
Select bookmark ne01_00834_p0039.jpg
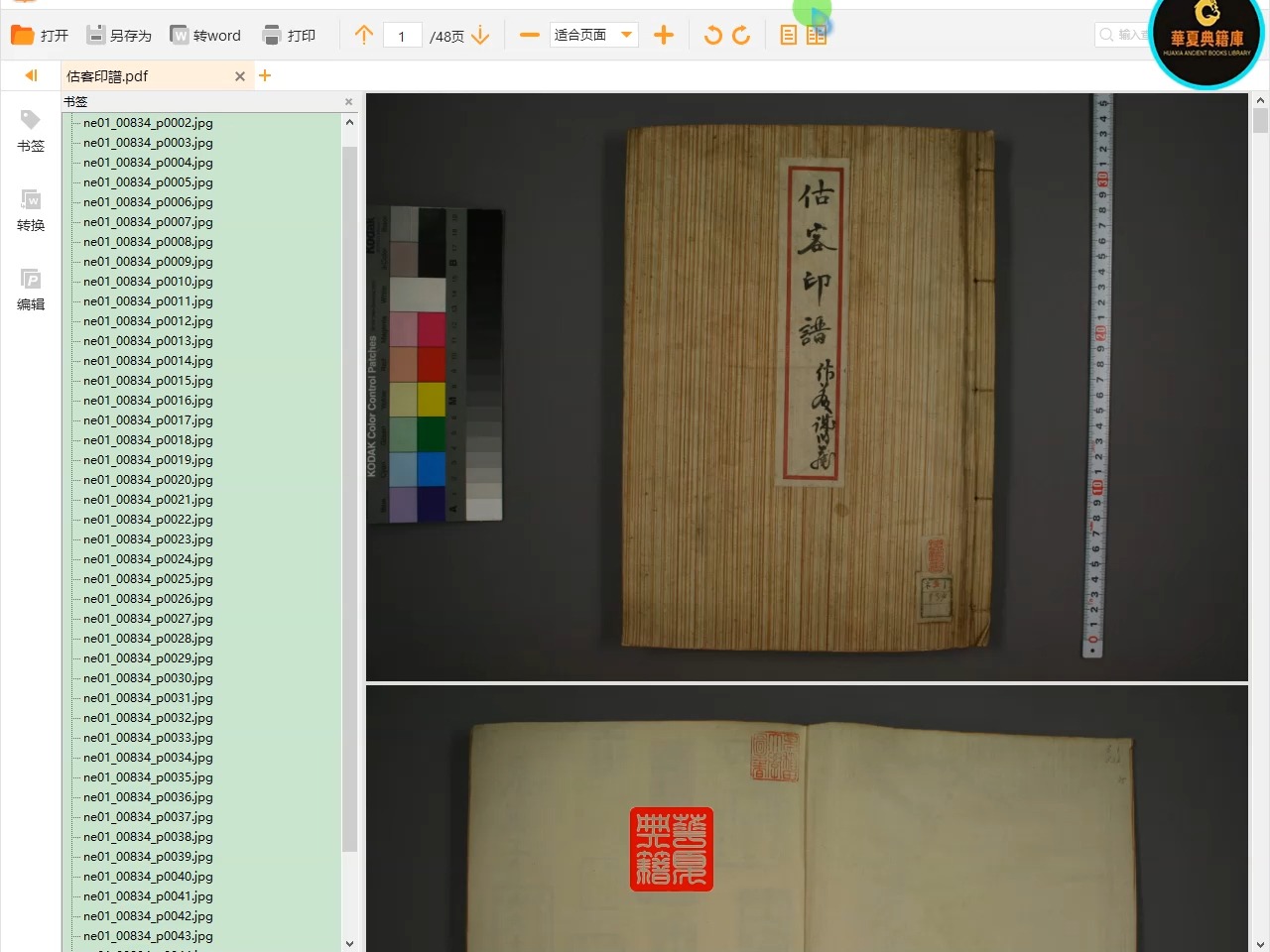tap(148, 857)
